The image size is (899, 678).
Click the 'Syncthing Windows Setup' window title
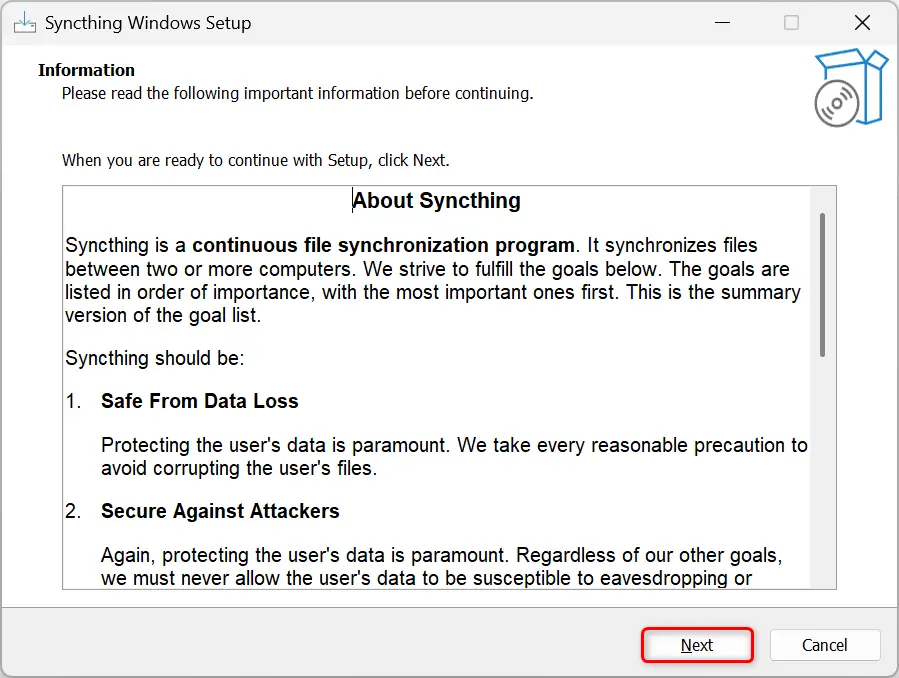tap(148, 23)
